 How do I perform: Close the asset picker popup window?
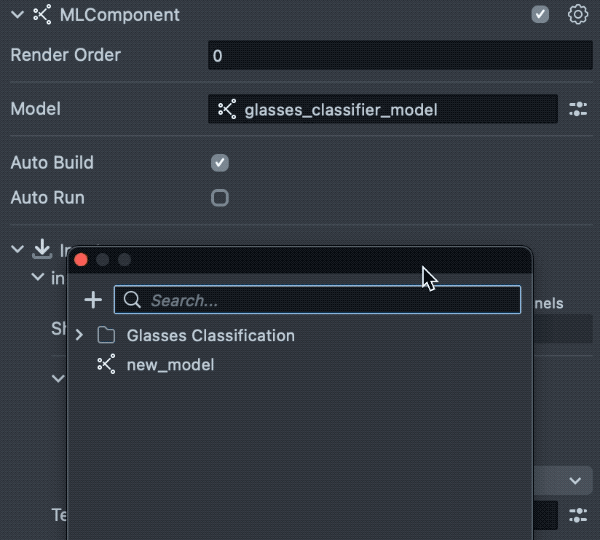(82, 260)
